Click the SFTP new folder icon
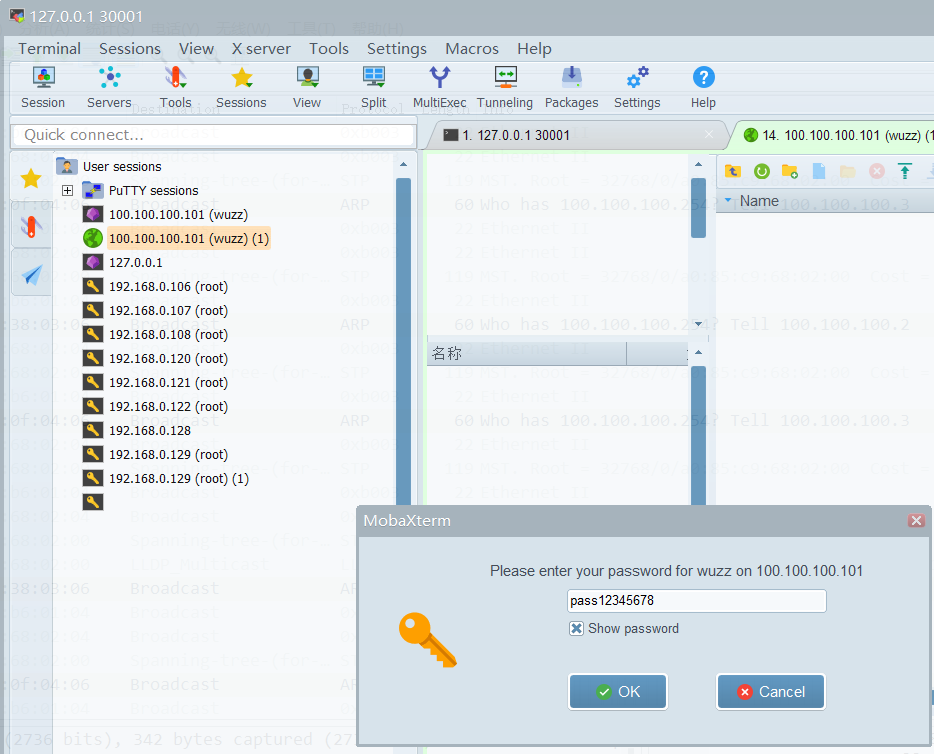Screen dimensions: 934x754 click(790, 172)
